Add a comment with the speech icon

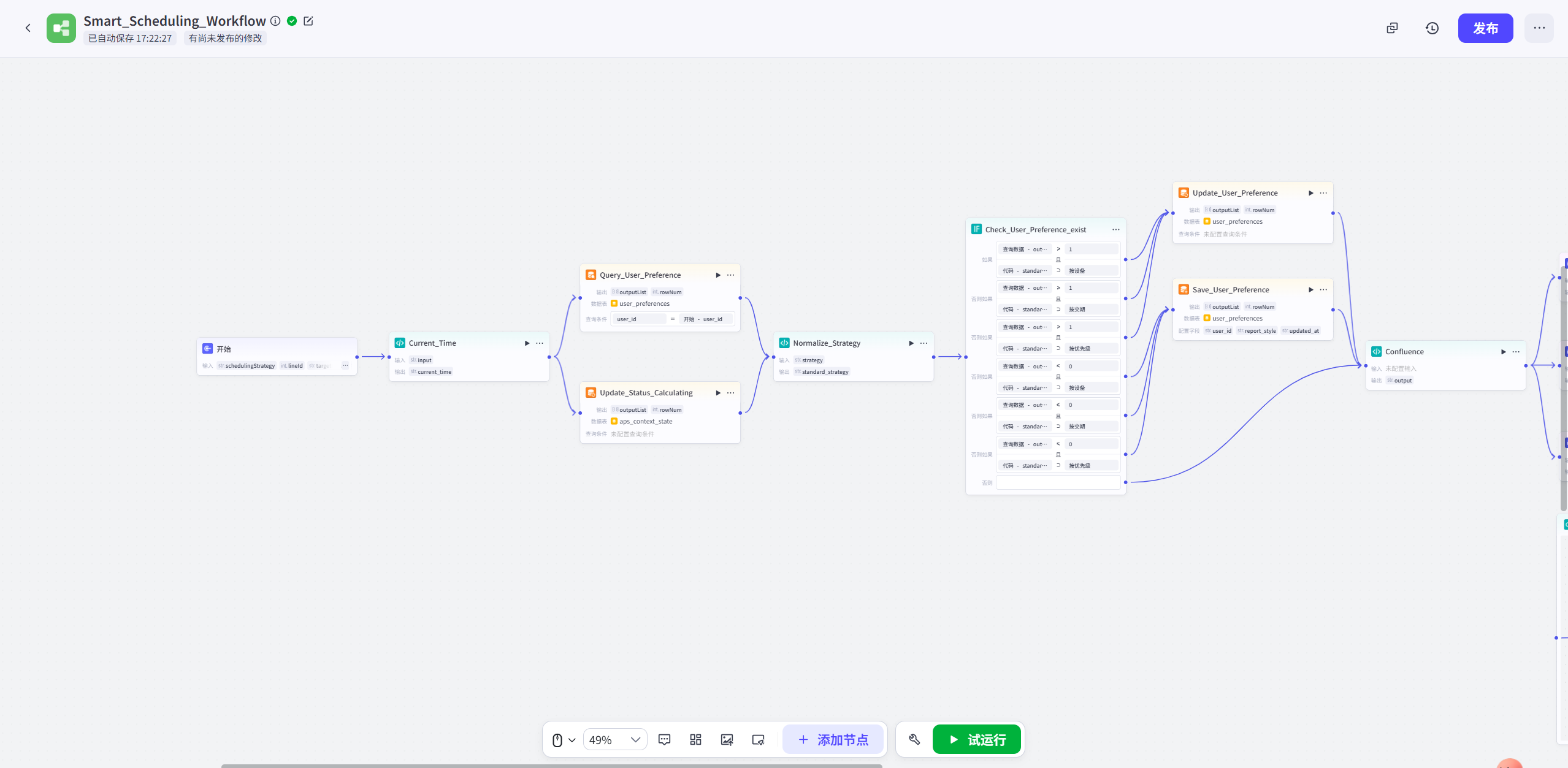point(664,740)
